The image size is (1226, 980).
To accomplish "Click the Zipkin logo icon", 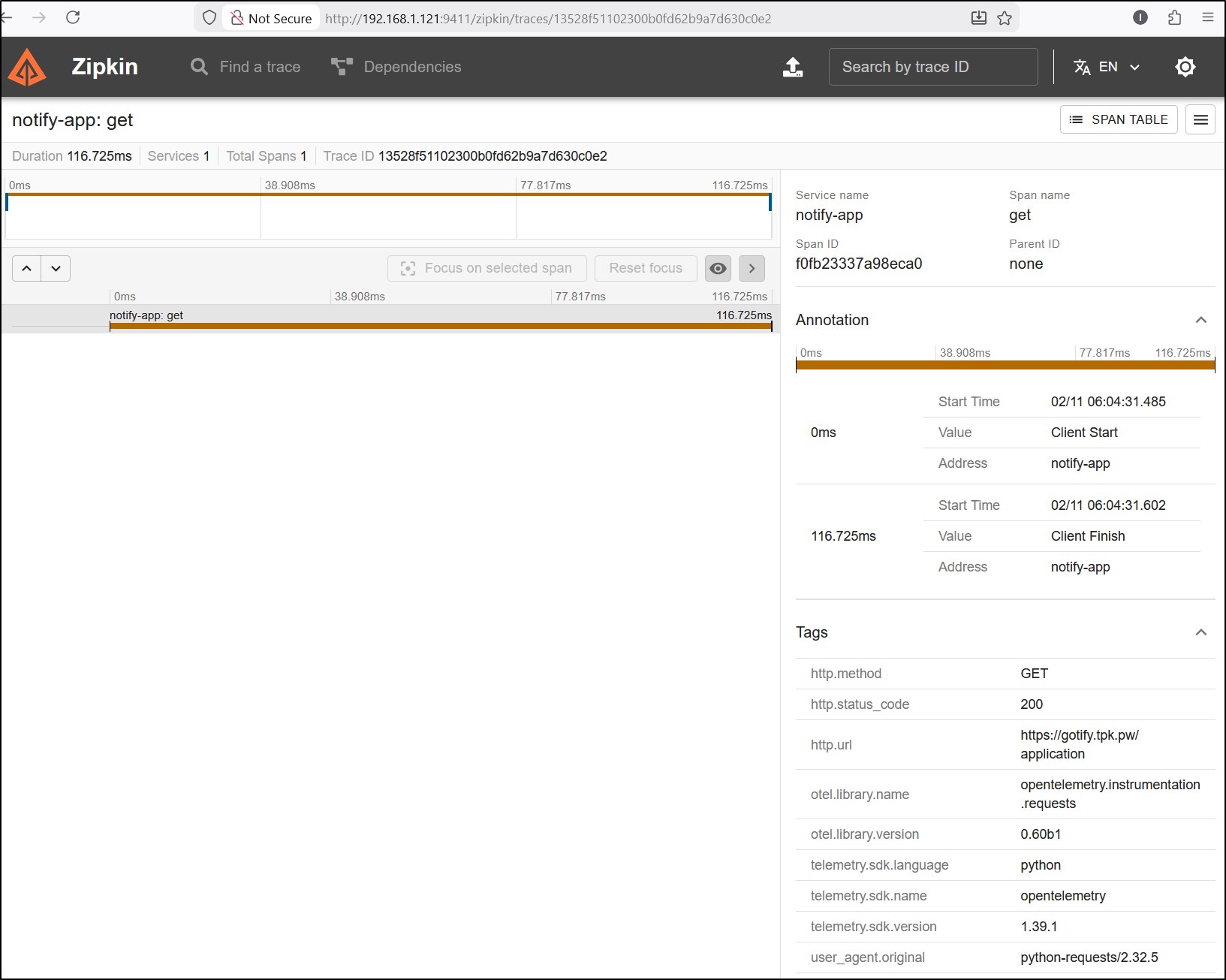I will [27, 67].
